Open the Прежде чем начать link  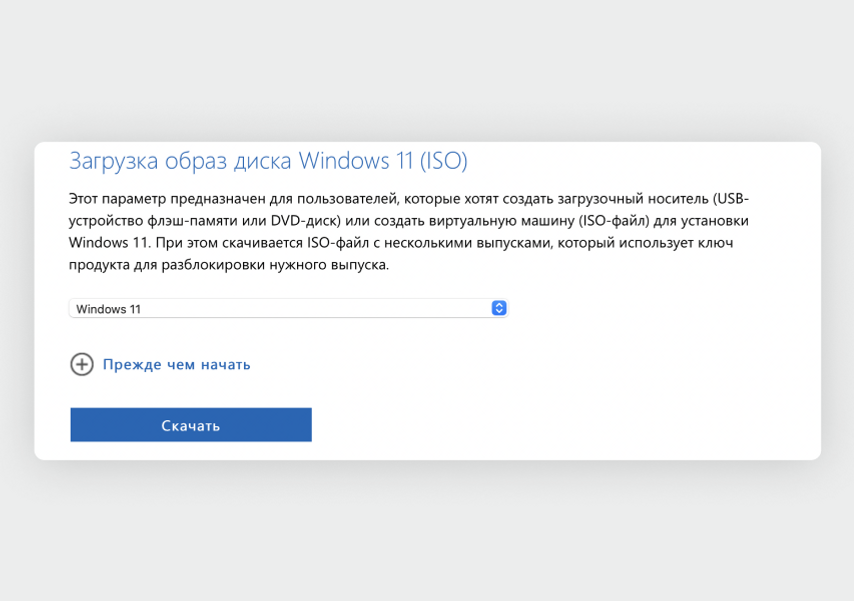click(x=176, y=365)
